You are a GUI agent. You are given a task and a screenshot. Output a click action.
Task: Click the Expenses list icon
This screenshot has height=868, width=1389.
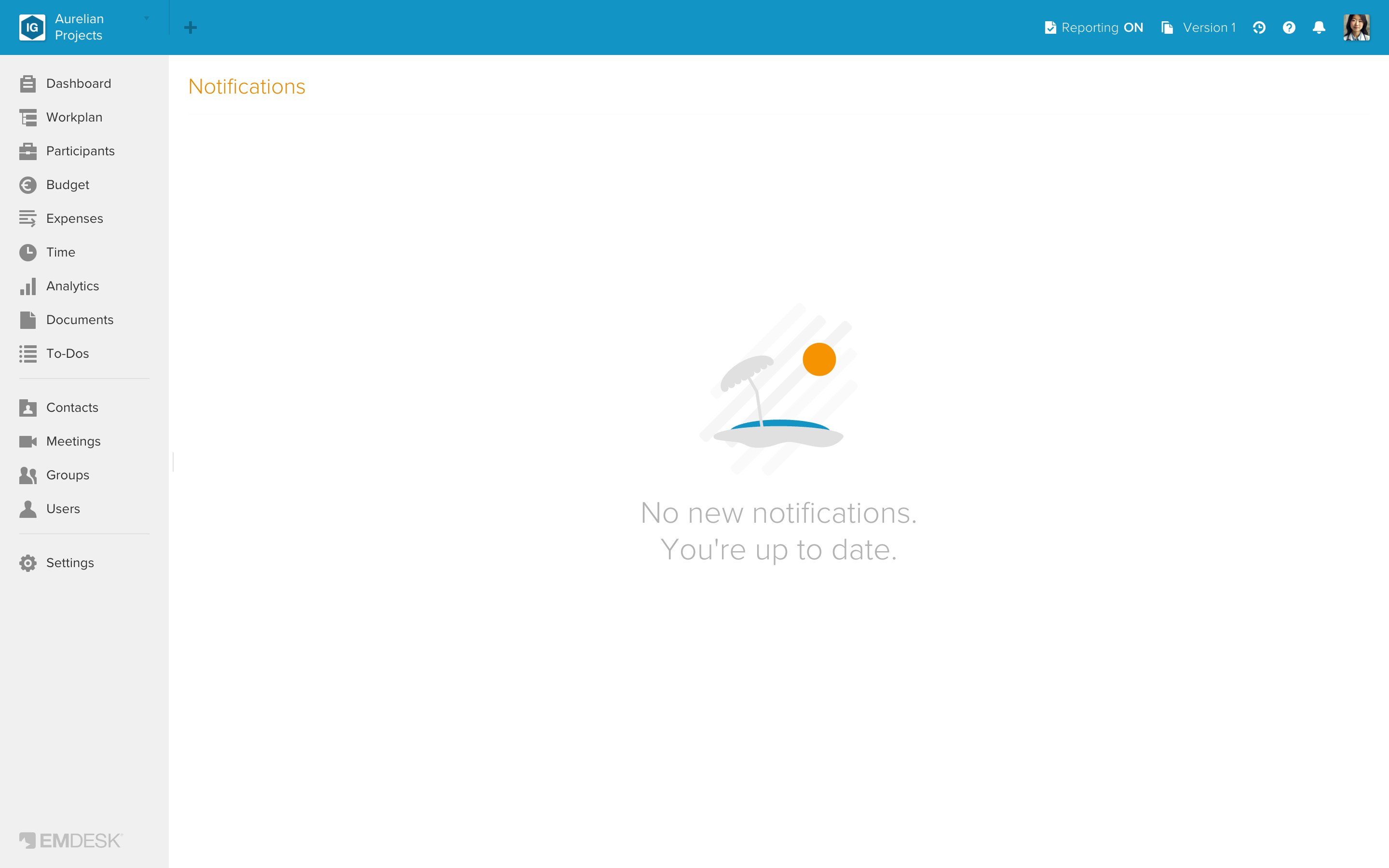click(27, 219)
